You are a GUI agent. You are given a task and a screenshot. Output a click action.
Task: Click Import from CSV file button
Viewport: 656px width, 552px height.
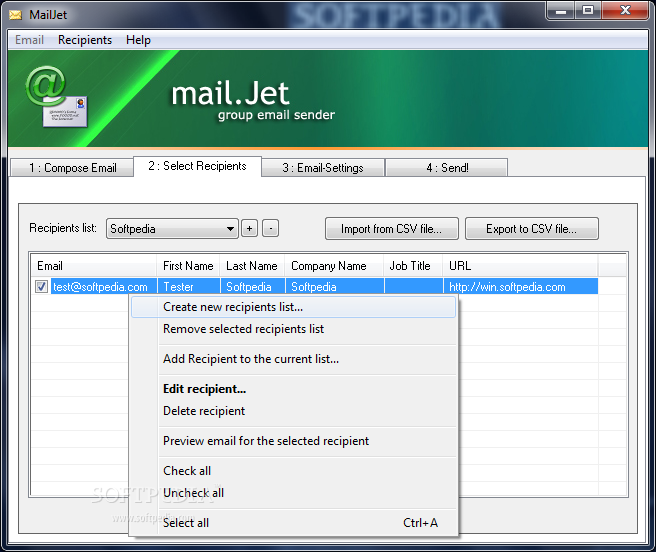[392, 229]
